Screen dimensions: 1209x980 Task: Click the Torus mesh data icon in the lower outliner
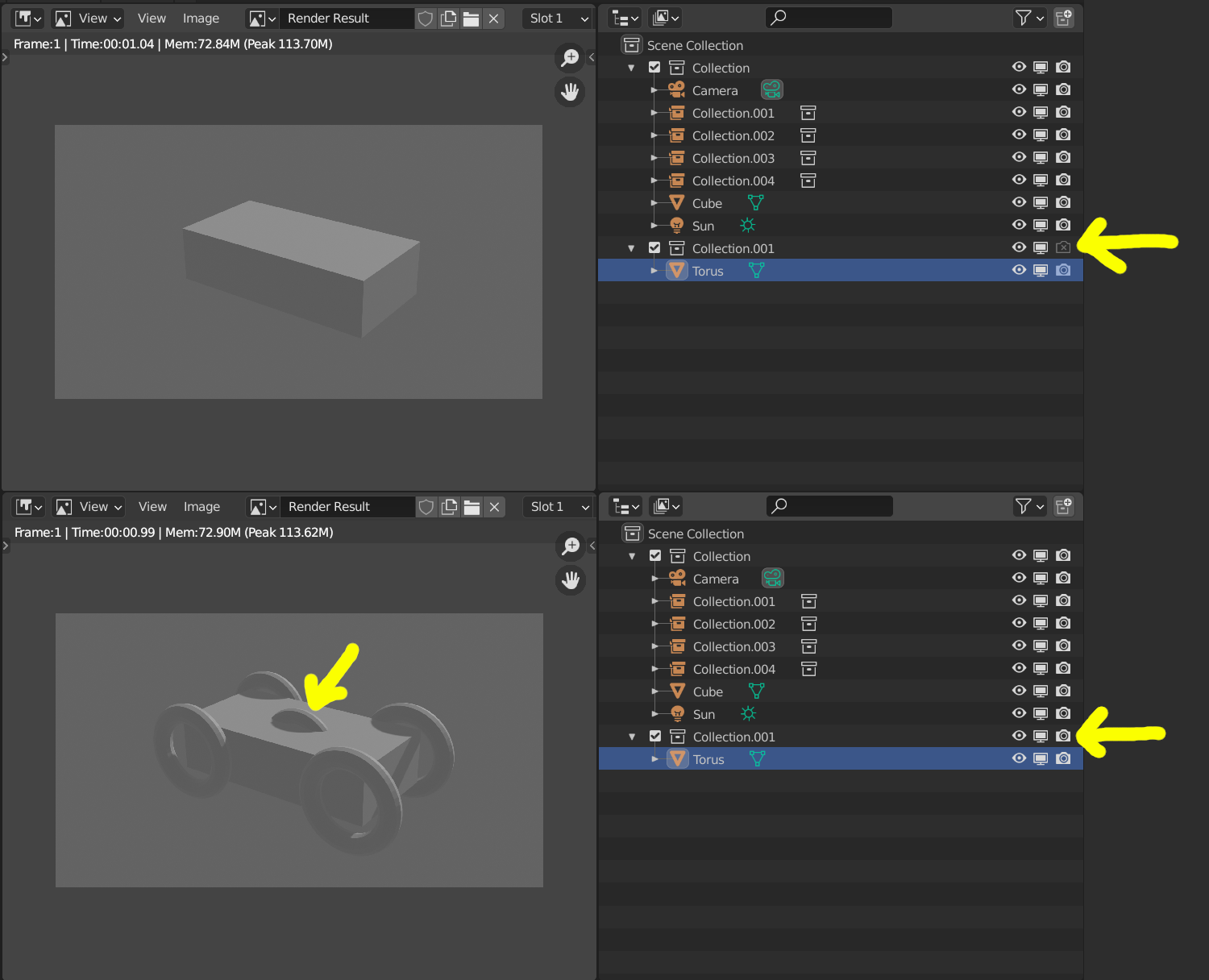coord(757,758)
